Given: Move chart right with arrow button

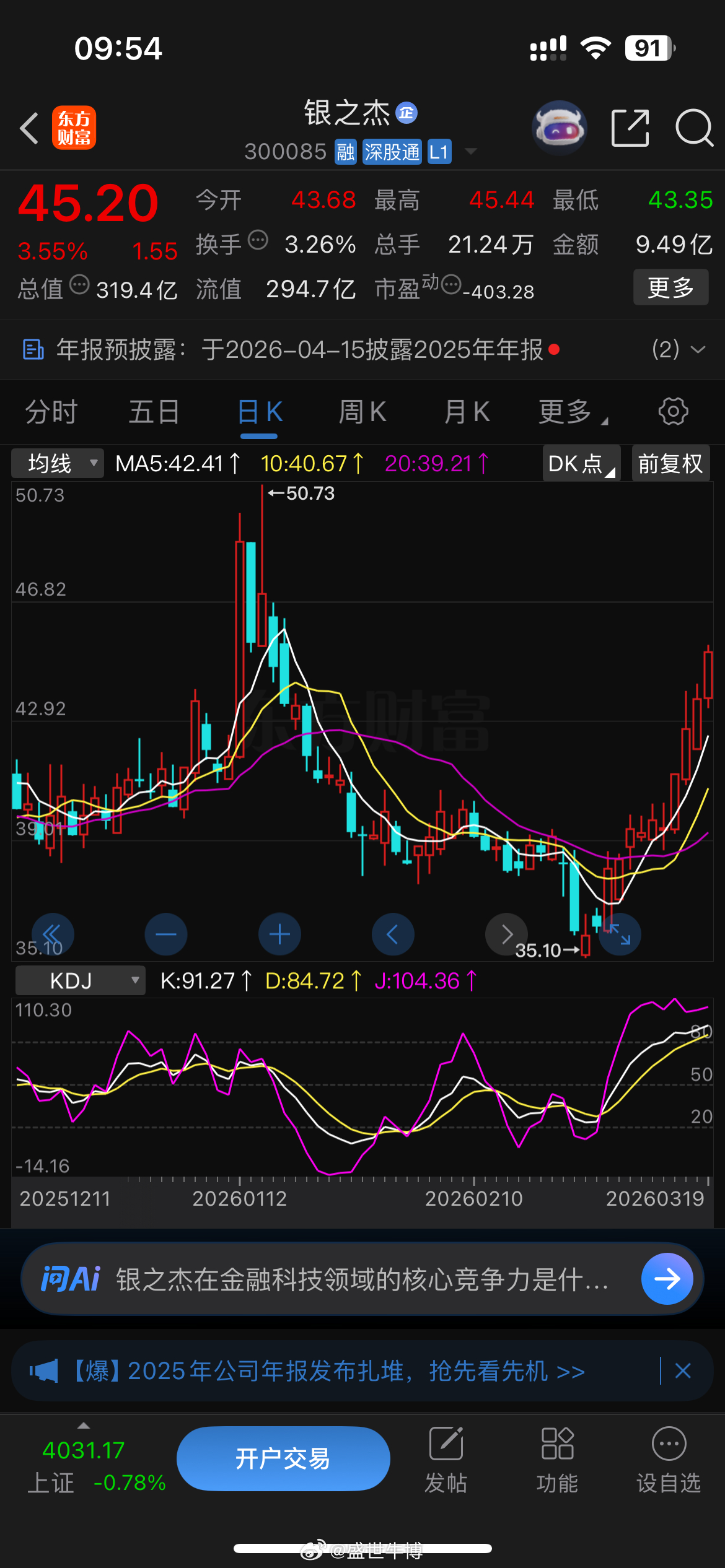Looking at the screenshot, I should [506, 934].
